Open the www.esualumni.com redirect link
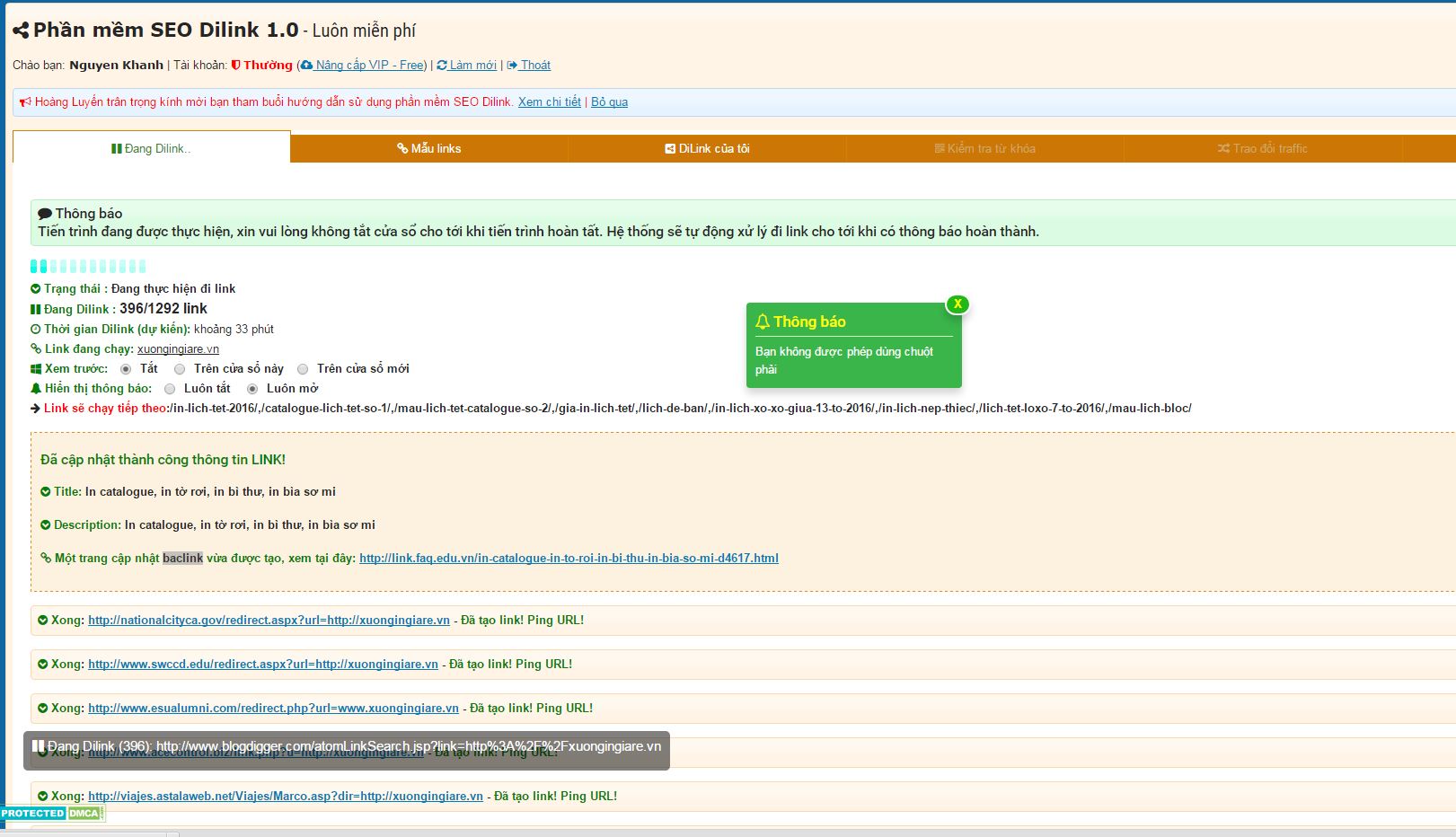This screenshot has width=1456, height=837. coord(273,709)
